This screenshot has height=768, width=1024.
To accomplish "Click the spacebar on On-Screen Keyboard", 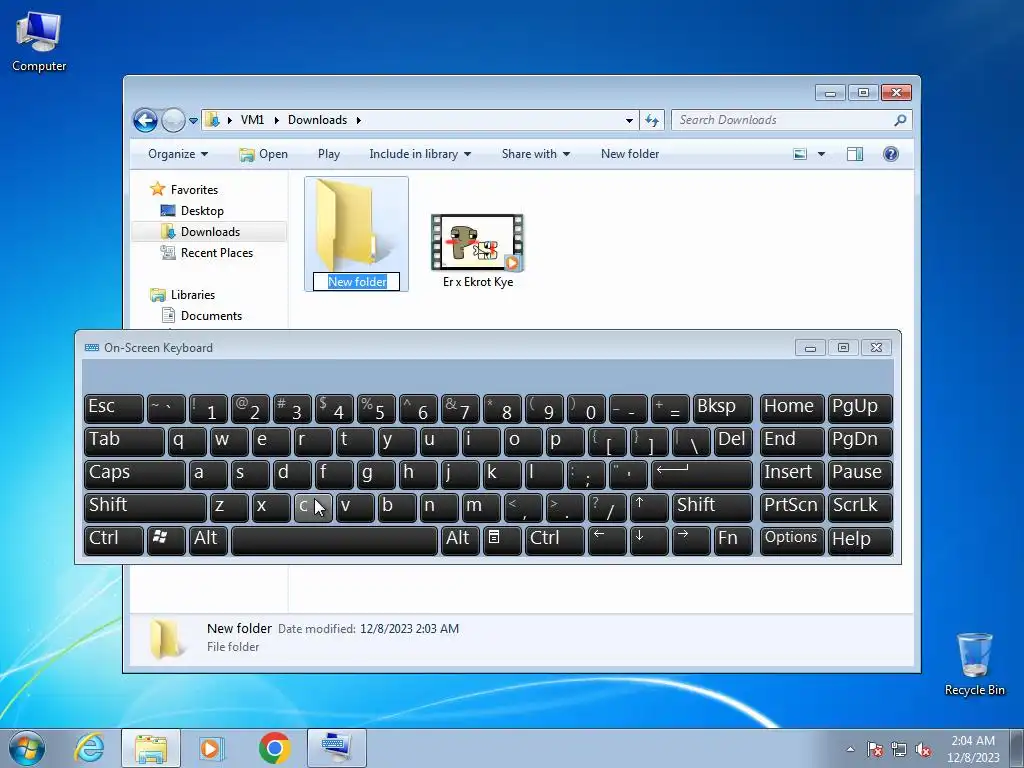I will 334,541.
